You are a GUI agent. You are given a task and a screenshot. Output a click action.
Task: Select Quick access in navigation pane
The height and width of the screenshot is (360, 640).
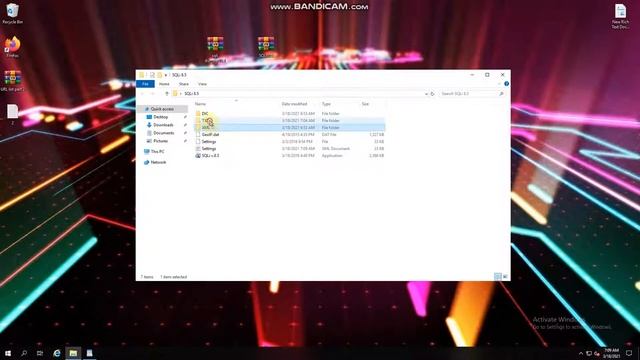(x=162, y=109)
